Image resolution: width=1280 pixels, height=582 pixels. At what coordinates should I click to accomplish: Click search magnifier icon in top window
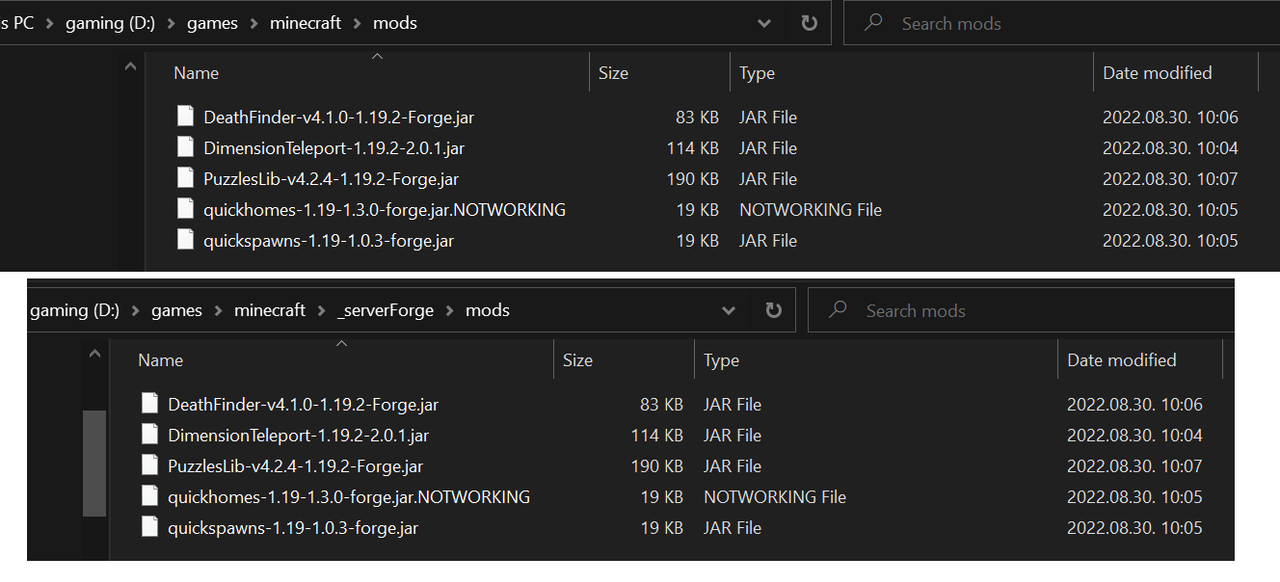[x=873, y=22]
